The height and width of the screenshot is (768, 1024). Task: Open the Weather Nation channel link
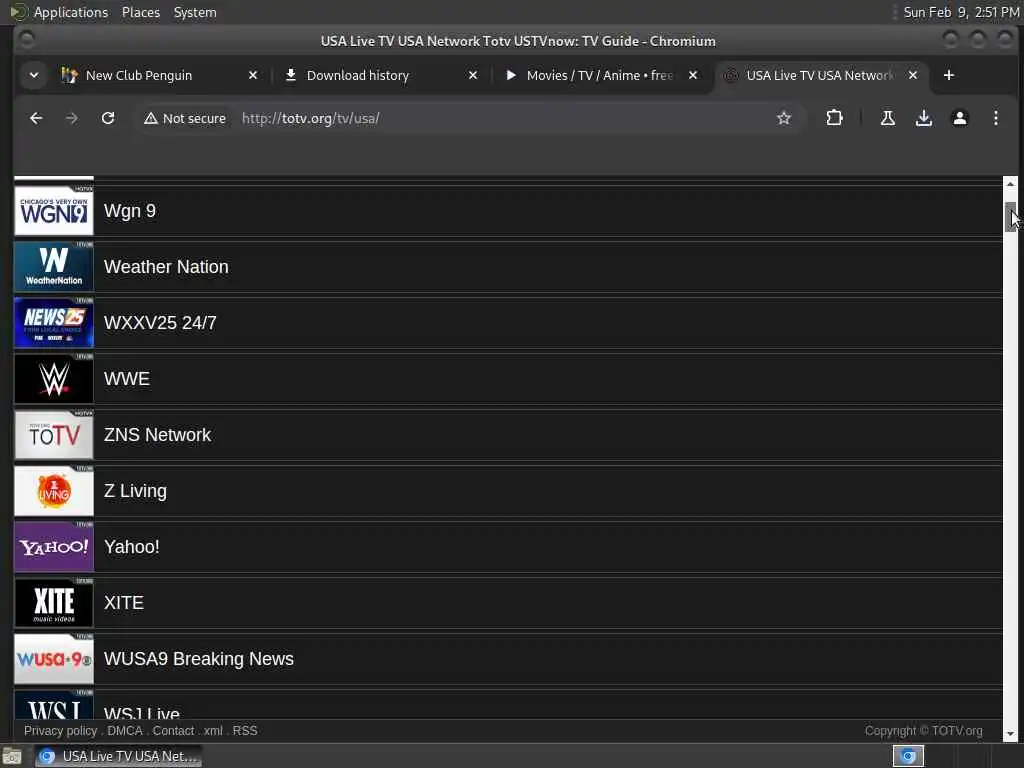click(166, 267)
